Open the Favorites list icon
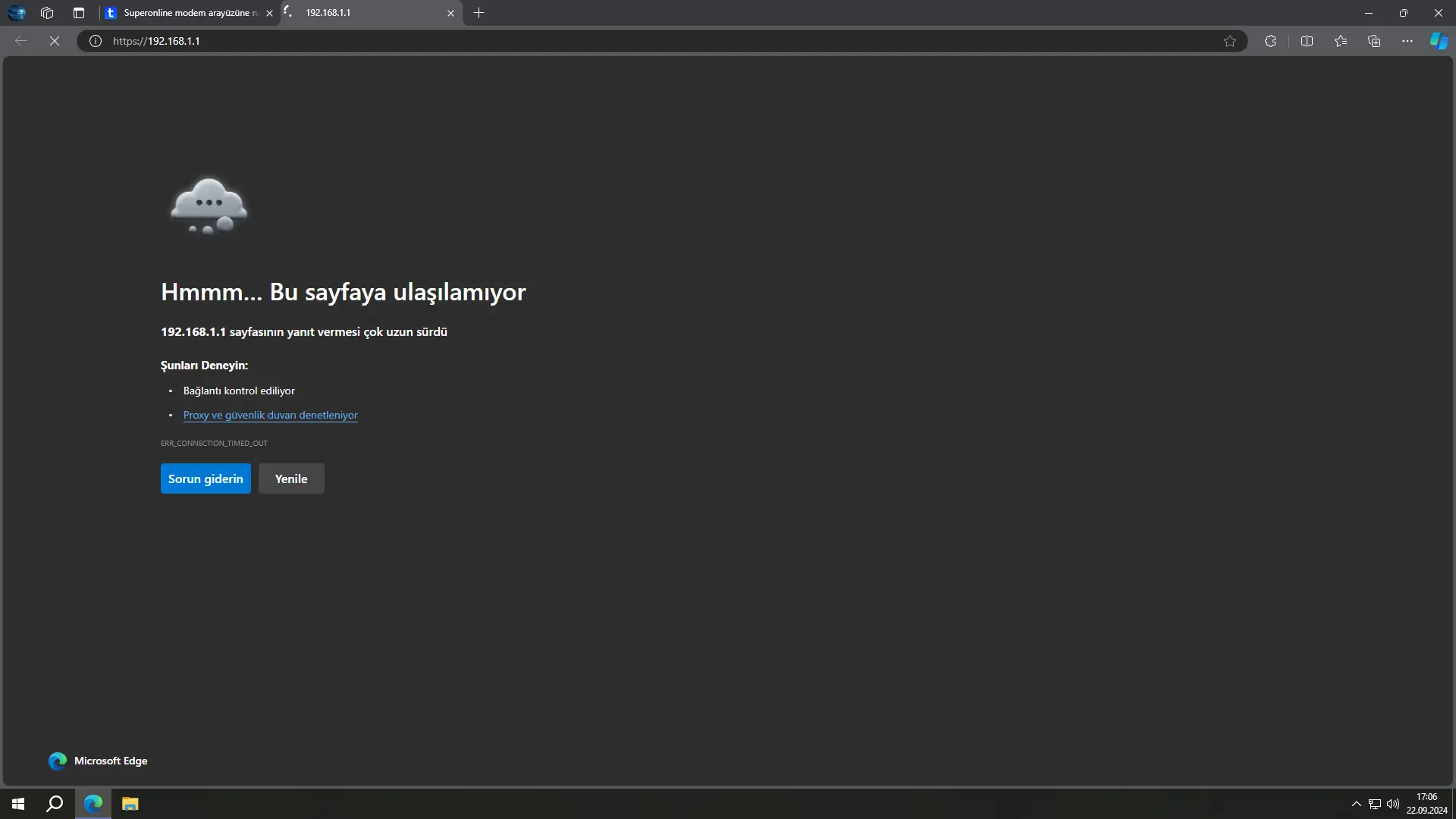1456x819 pixels. pyautogui.click(x=1341, y=41)
